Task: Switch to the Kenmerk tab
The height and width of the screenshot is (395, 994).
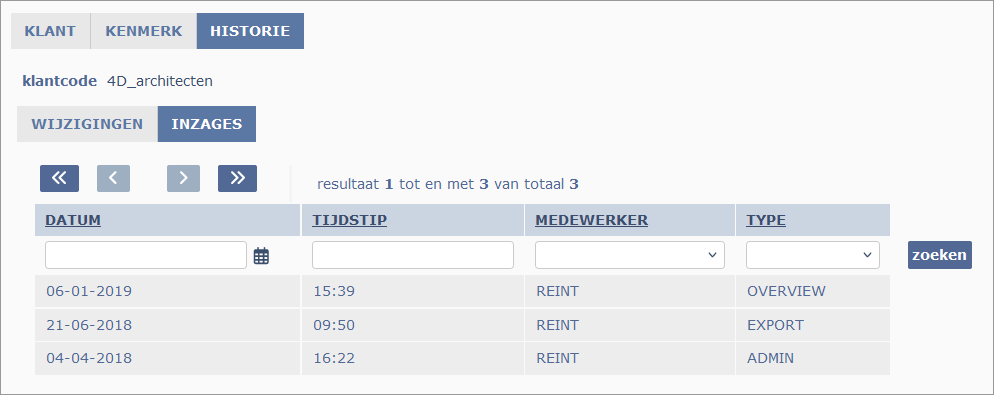Action: (144, 31)
